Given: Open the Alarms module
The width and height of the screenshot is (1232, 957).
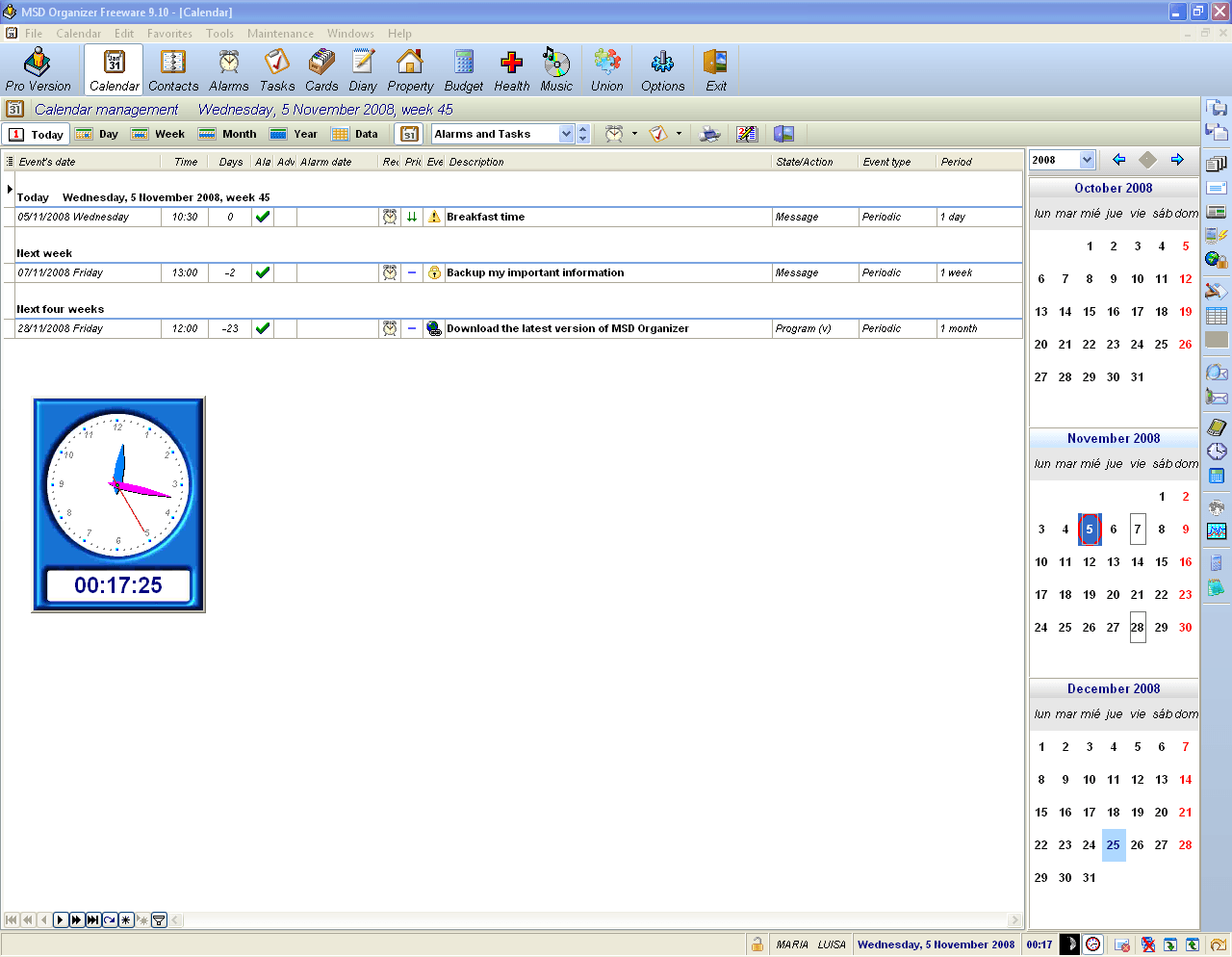Looking at the screenshot, I should [x=229, y=69].
